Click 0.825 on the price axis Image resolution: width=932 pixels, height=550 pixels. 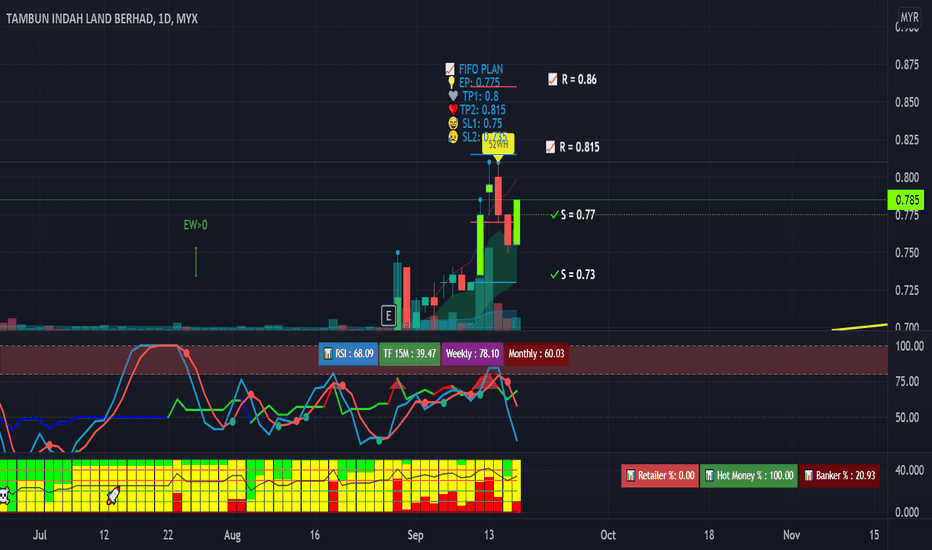coord(907,140)
